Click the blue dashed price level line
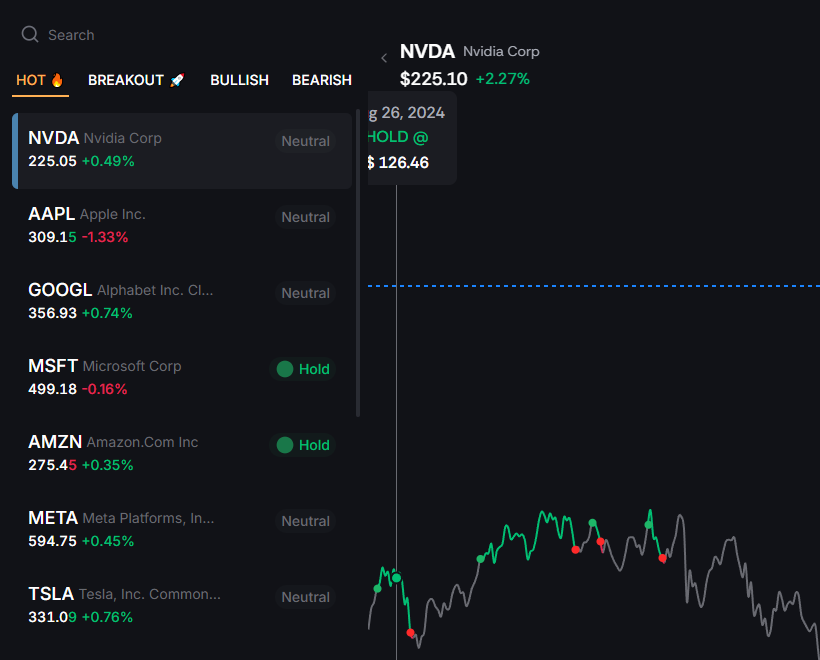The width and height of the screenshot is (820, 660). click(594, 286)
